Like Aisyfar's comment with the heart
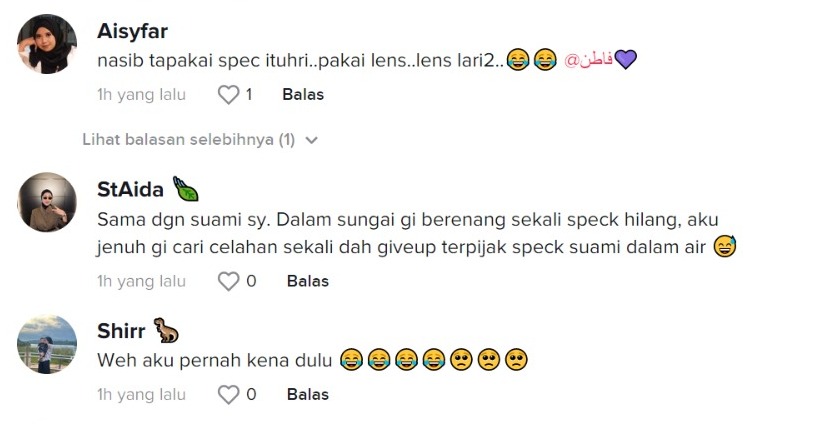The width and height of the screenshot is (820, 424). pos(229,95)
